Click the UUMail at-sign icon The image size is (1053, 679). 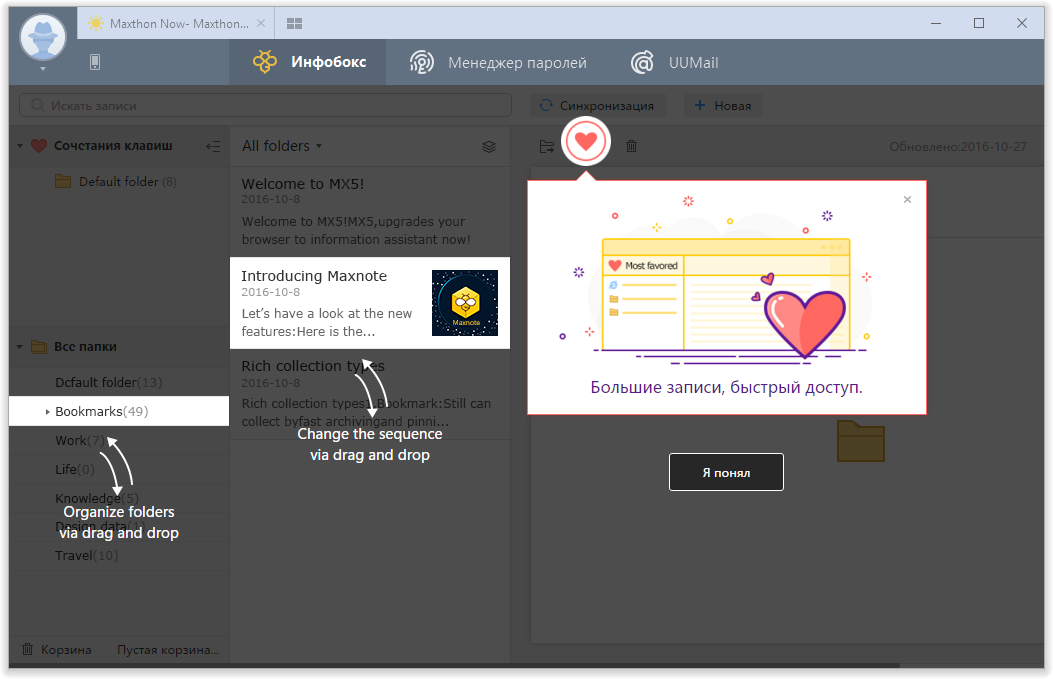(x=642, y=62)
